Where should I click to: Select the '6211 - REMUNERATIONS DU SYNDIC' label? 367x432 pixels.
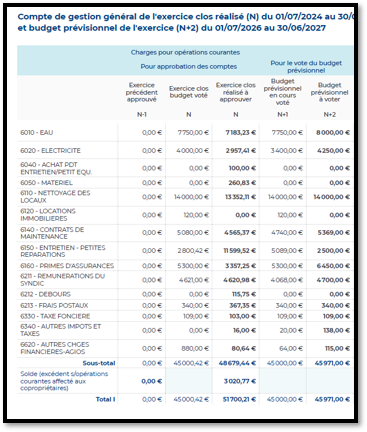click(x=62, y=280)
